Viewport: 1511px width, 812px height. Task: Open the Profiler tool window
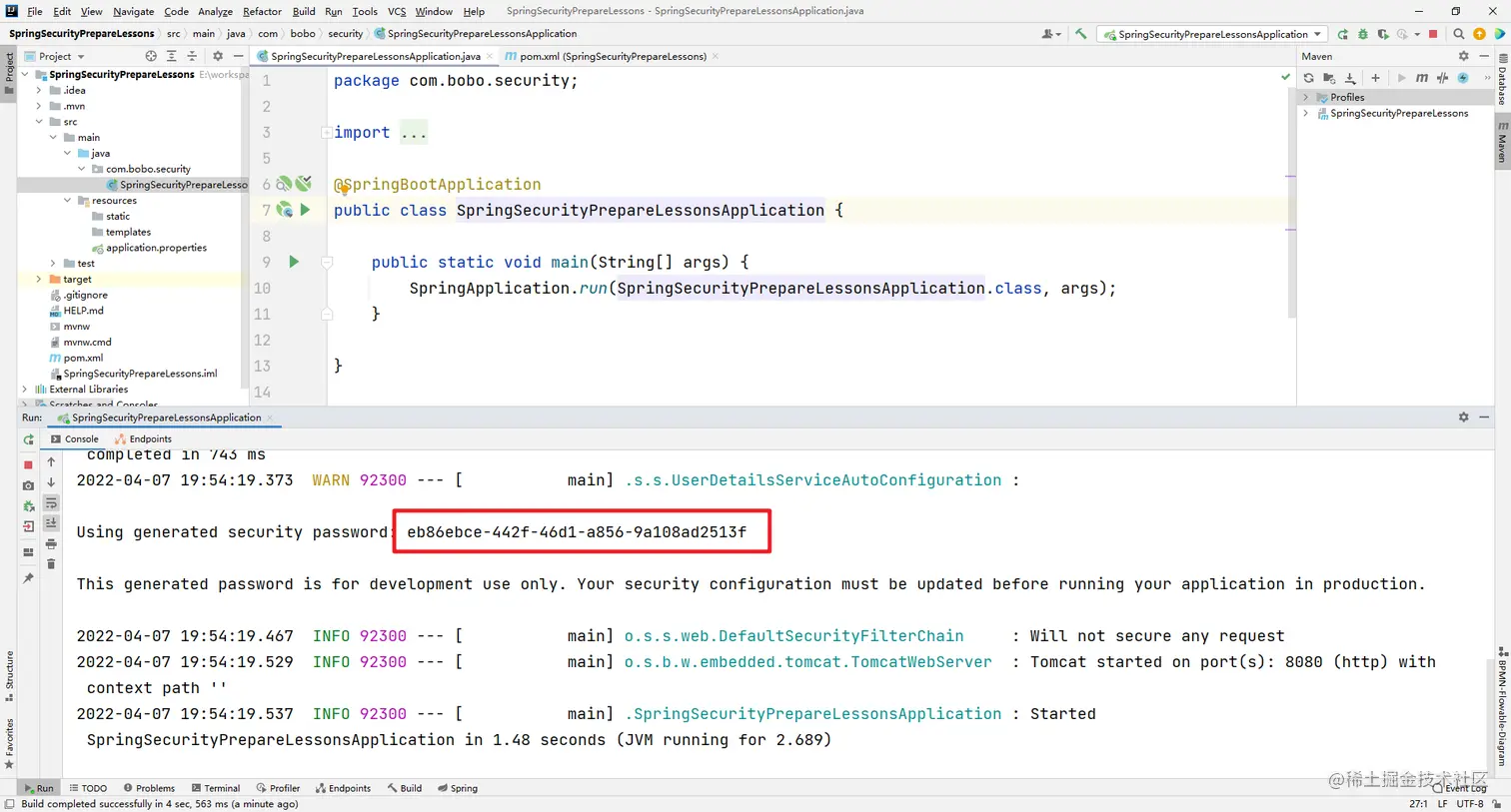click(x=278, y=788)
